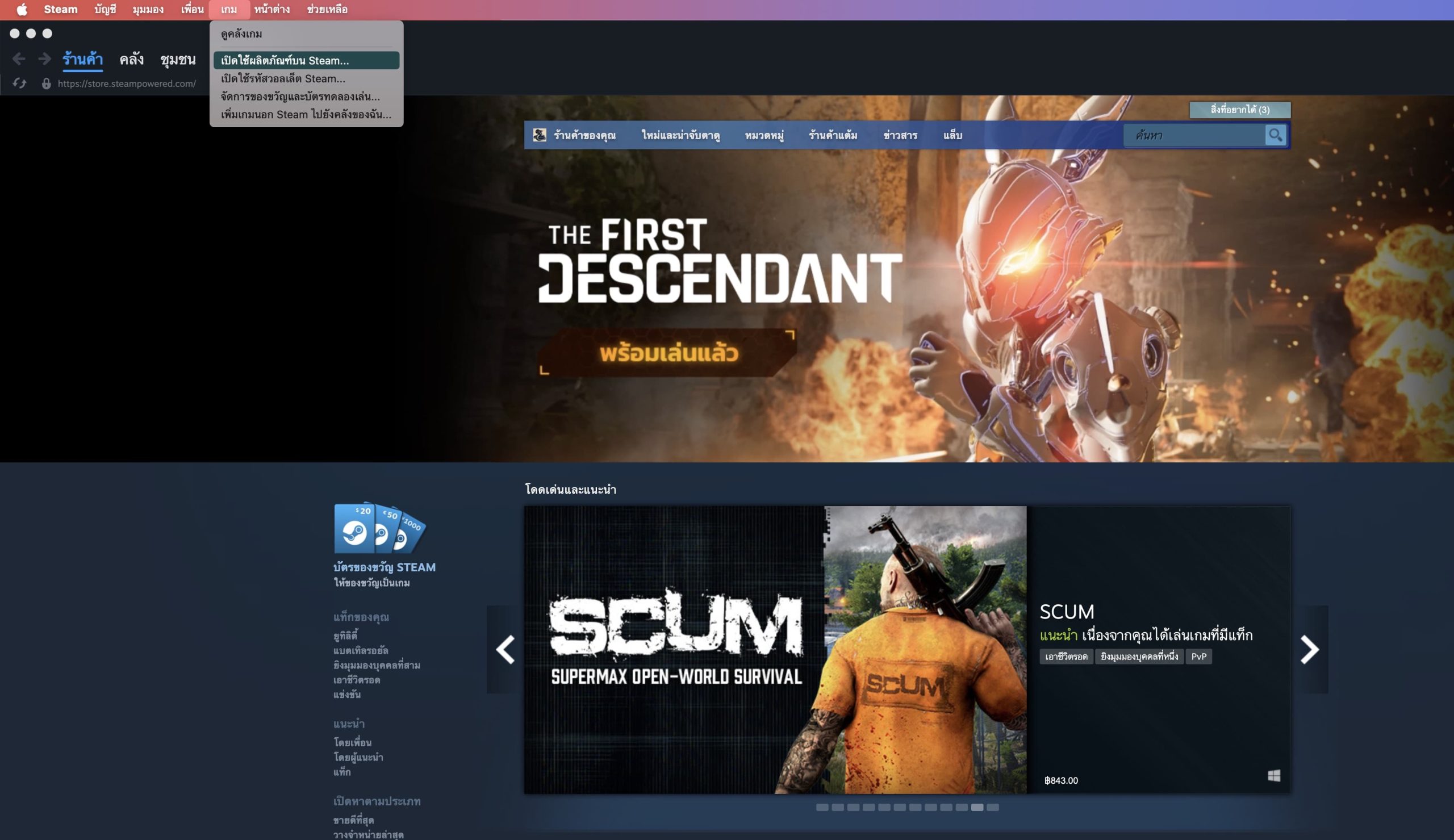The width and height of the screenshot is (1454, 840).
Task: Click the browser back arrow
Action: [x=18, y=59]
